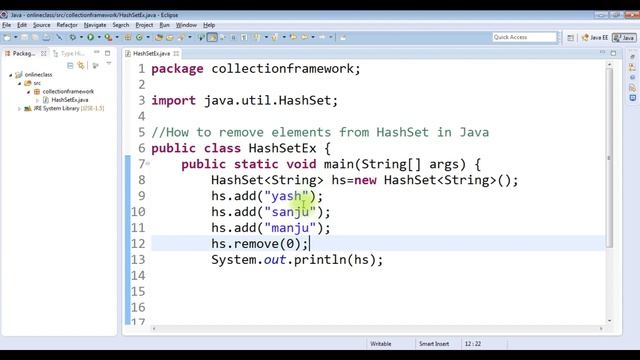Image resolution: width=640 pixels, height=360 pixels.
Task: Toggle Show Whitespace Characters icon
Action: (244, 38)
